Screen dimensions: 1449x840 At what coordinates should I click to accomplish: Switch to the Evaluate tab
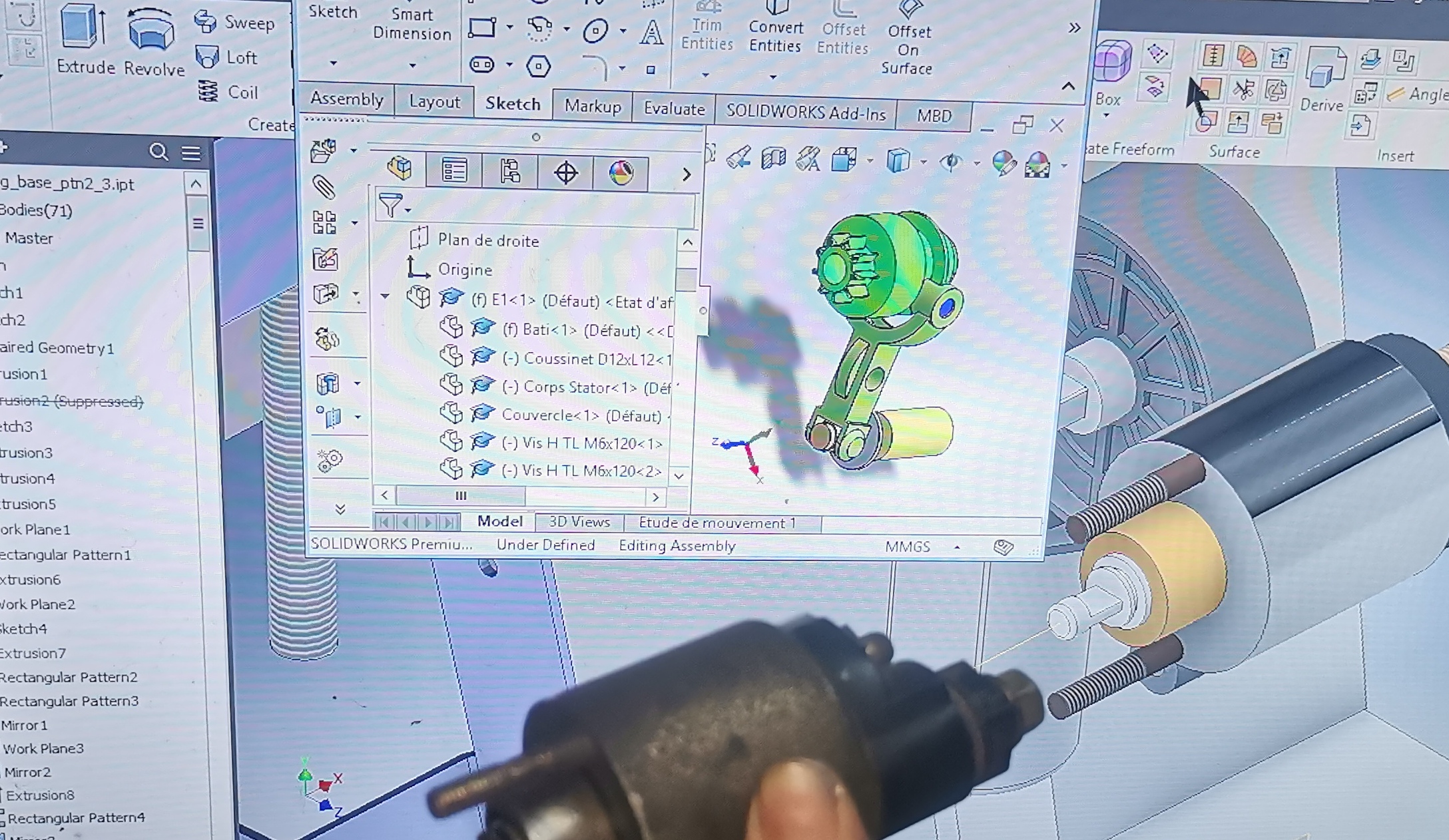pyautogui.click(x=674, y=109)
